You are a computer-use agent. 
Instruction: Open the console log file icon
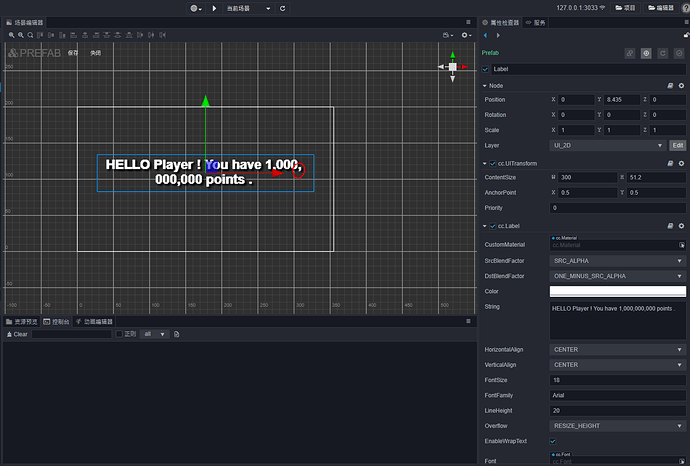[x=176, y=334]
